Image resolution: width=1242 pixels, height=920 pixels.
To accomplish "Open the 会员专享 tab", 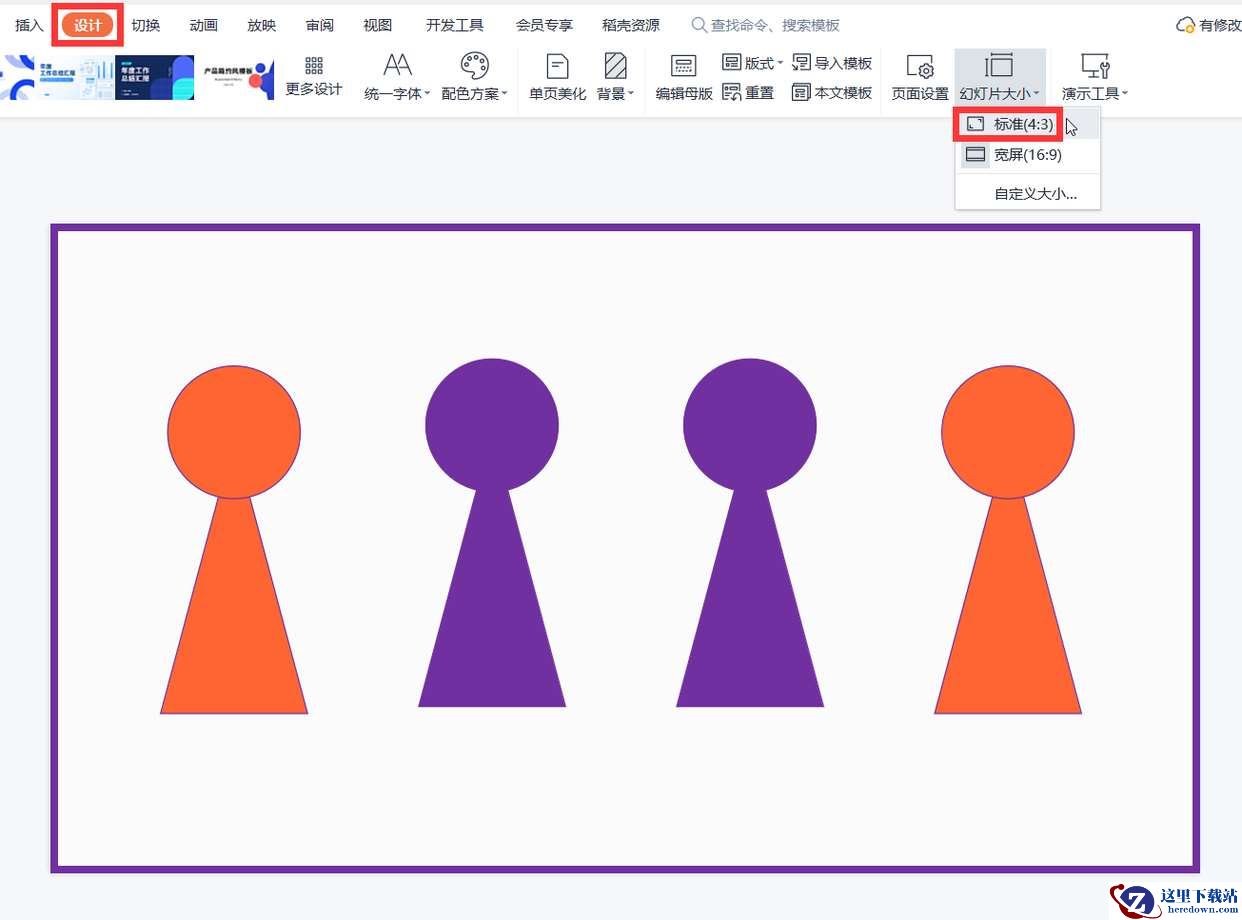I will pyautogui.click(x=544, y=25).
